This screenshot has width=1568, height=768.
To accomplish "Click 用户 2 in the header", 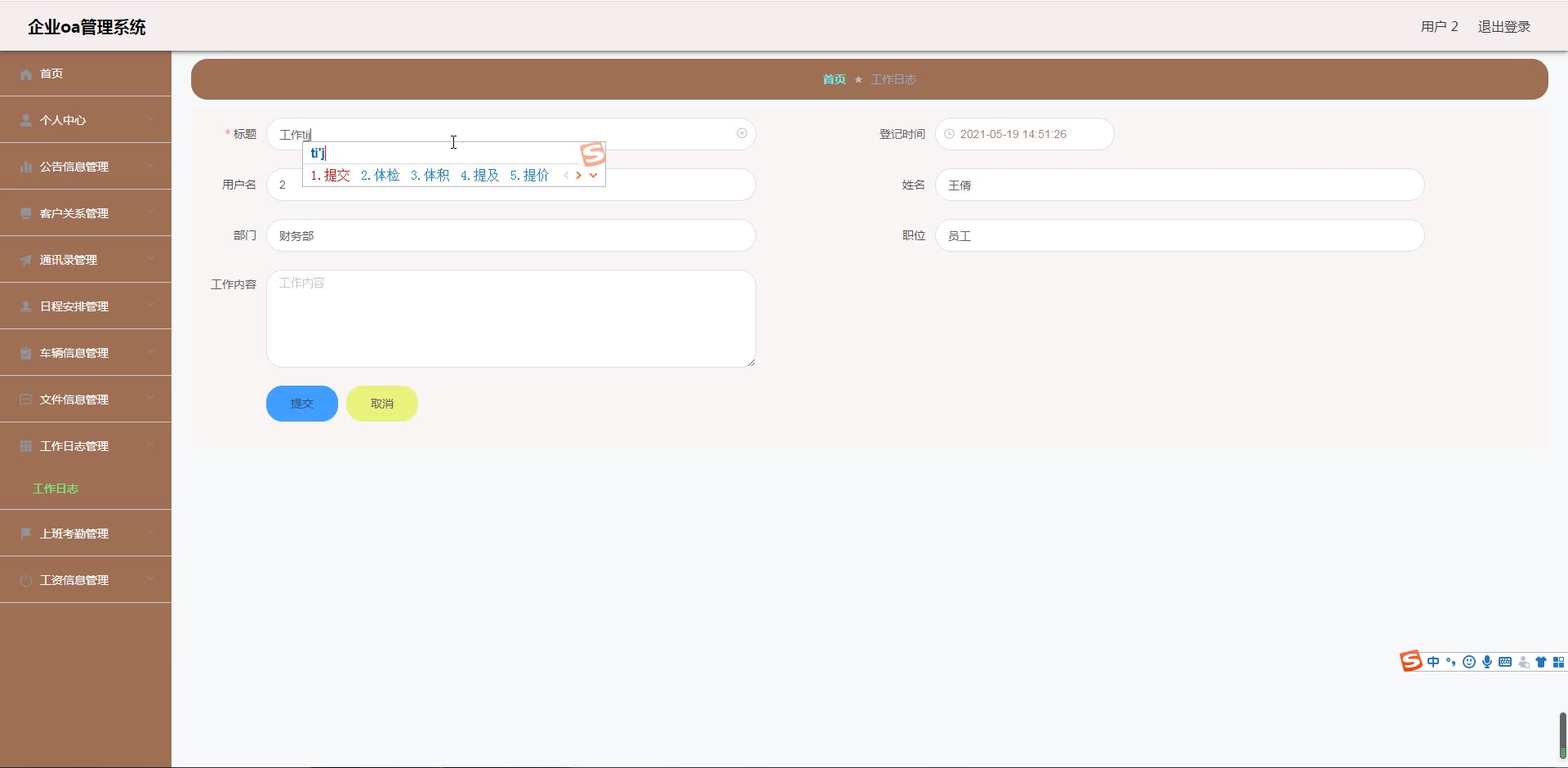I will tap(1439, 27).
